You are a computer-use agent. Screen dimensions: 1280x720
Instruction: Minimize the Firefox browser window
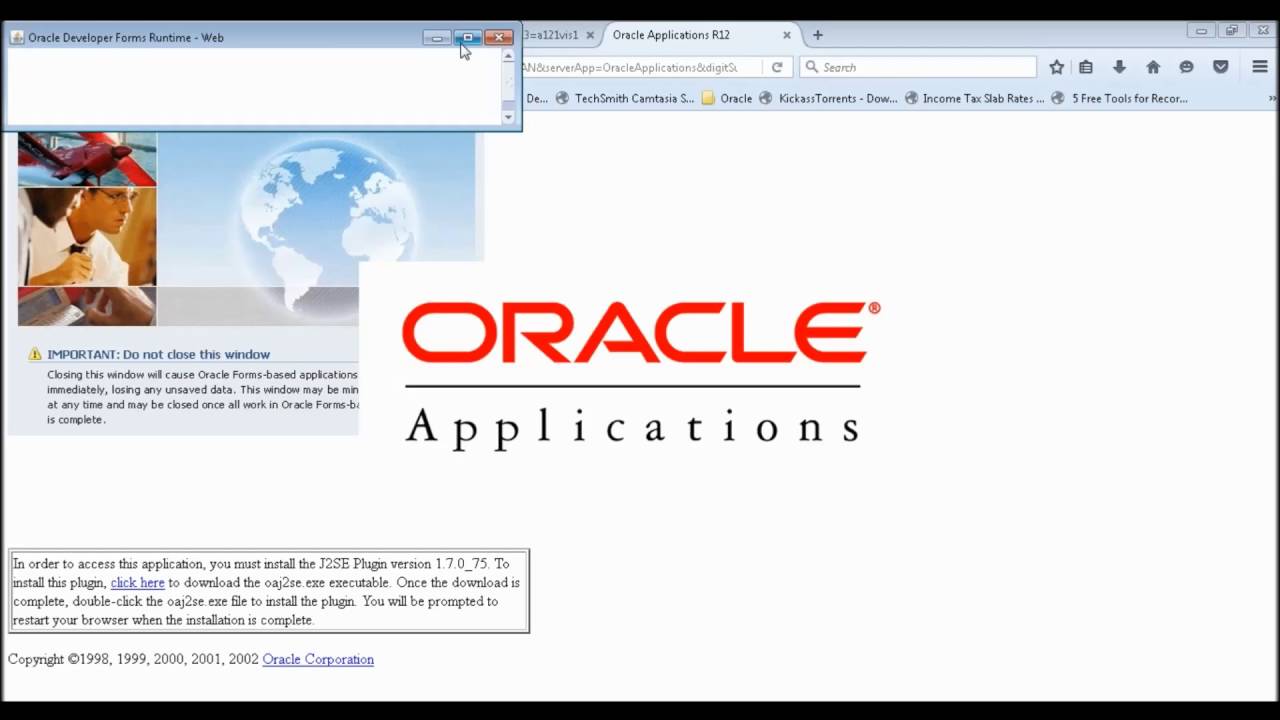[1201, 31]
